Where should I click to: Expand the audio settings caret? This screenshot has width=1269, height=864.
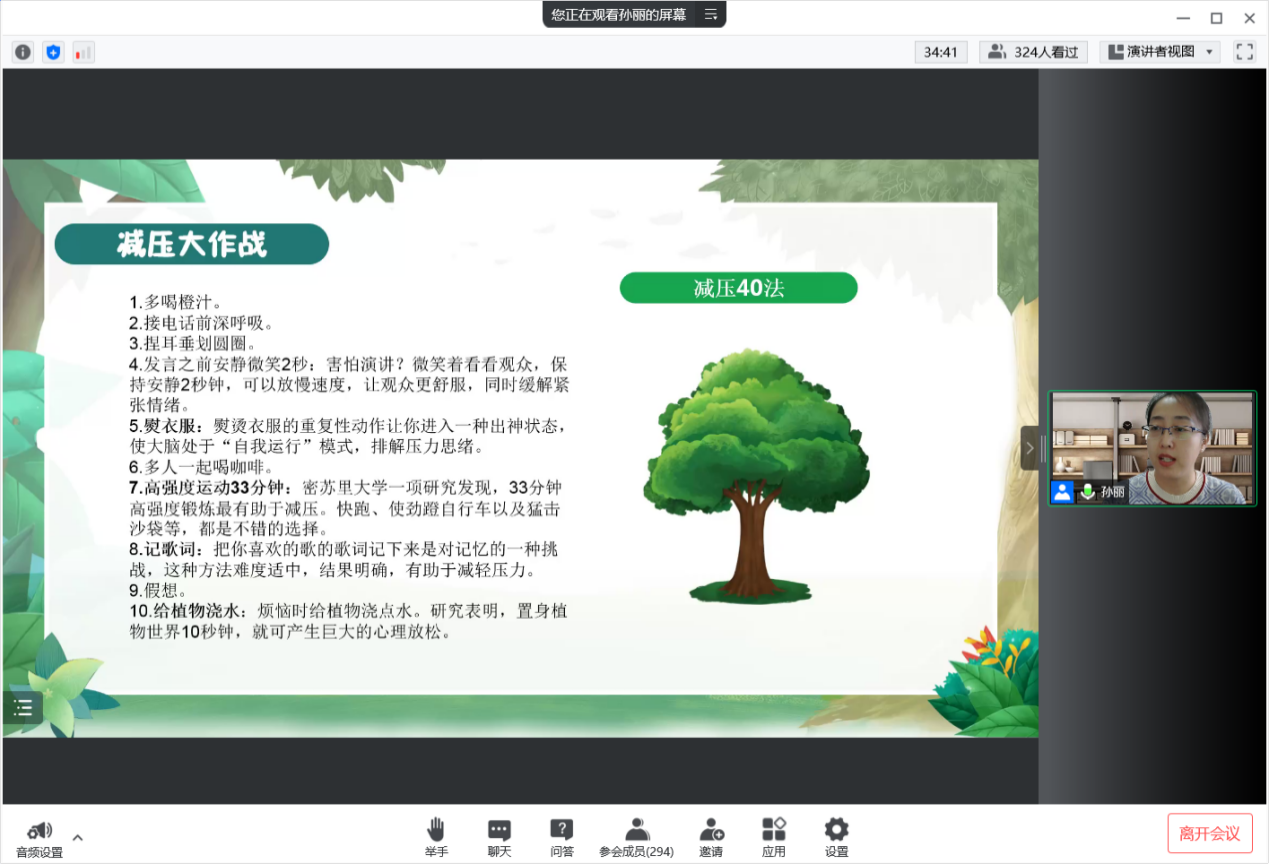[78, 838]
